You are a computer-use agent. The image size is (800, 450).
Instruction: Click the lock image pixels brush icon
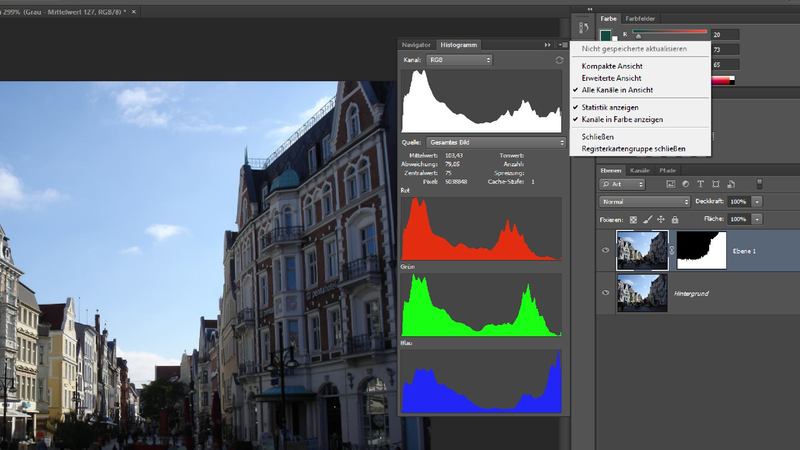[x=647, y=218]
